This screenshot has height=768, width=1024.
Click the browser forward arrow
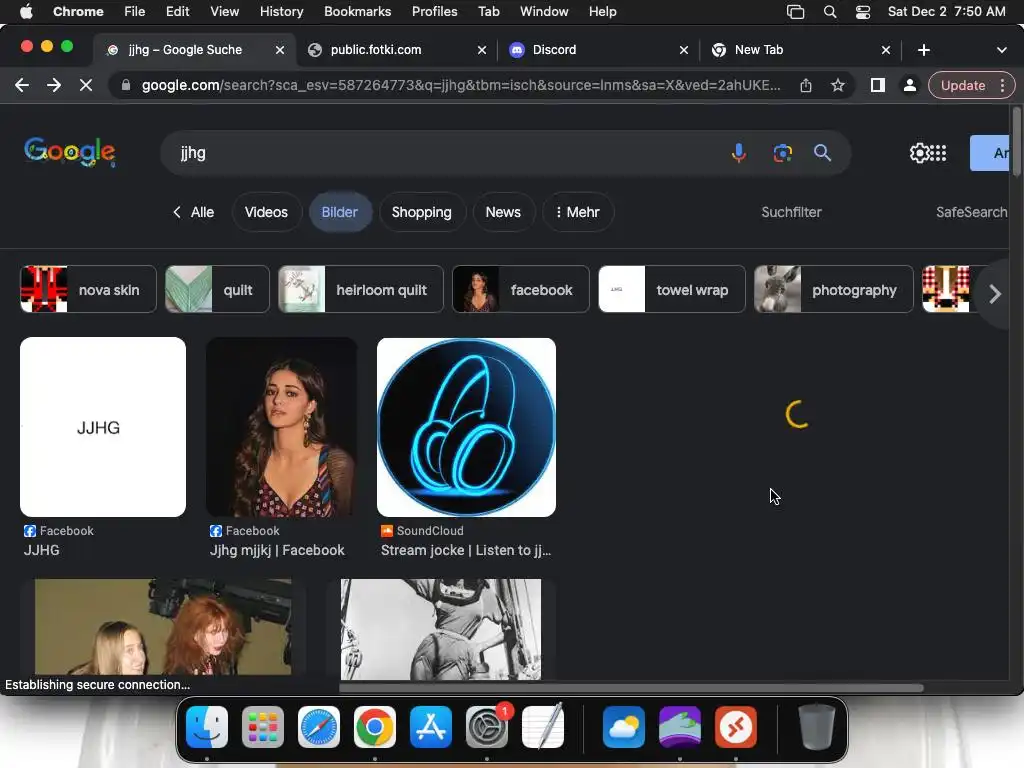tap(54, 85)
